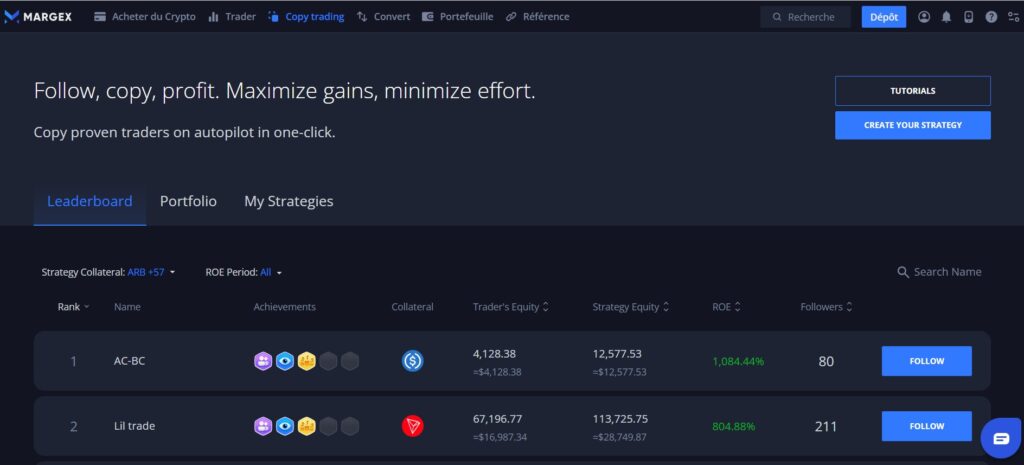This screenshot has width=1024, height=465.
Task: Click AC-BC's first locked grey badge
Action: pos(328,361)
